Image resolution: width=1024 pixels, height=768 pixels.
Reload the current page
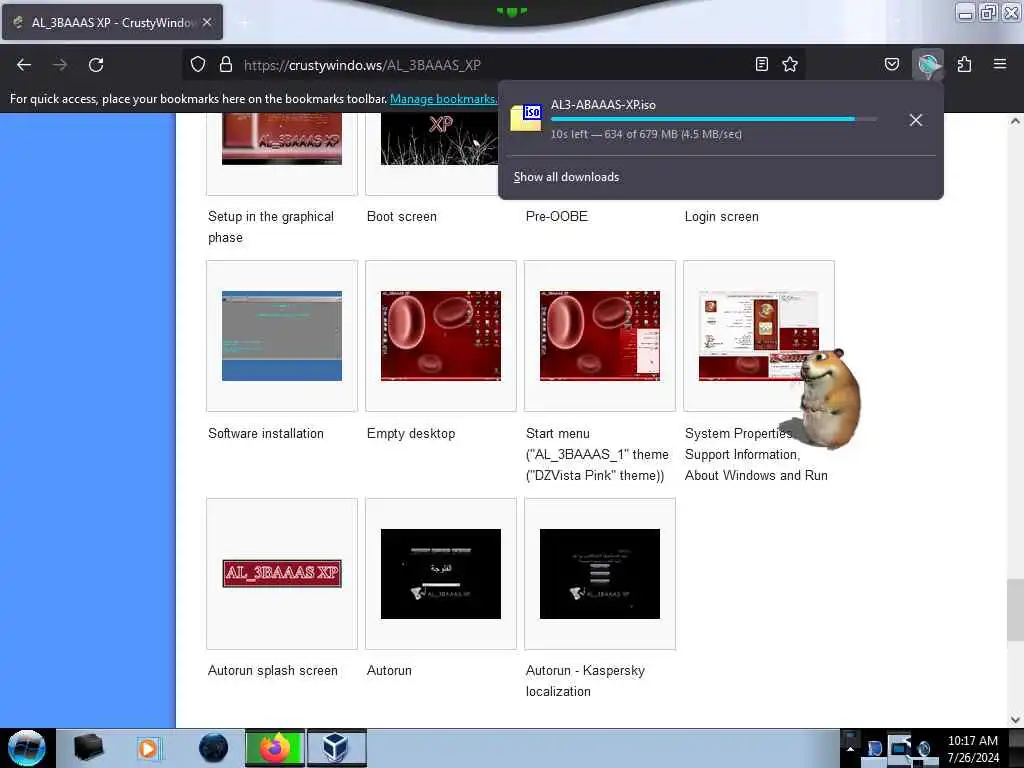point(96,65)
